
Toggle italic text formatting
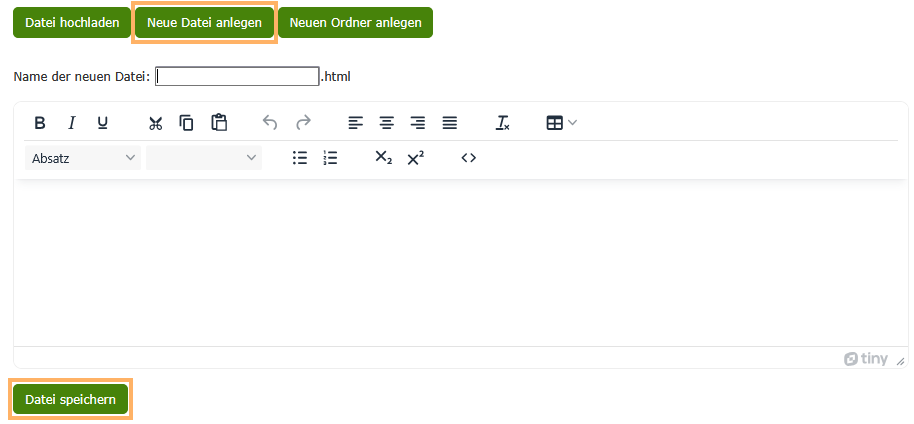pos(71,123)
